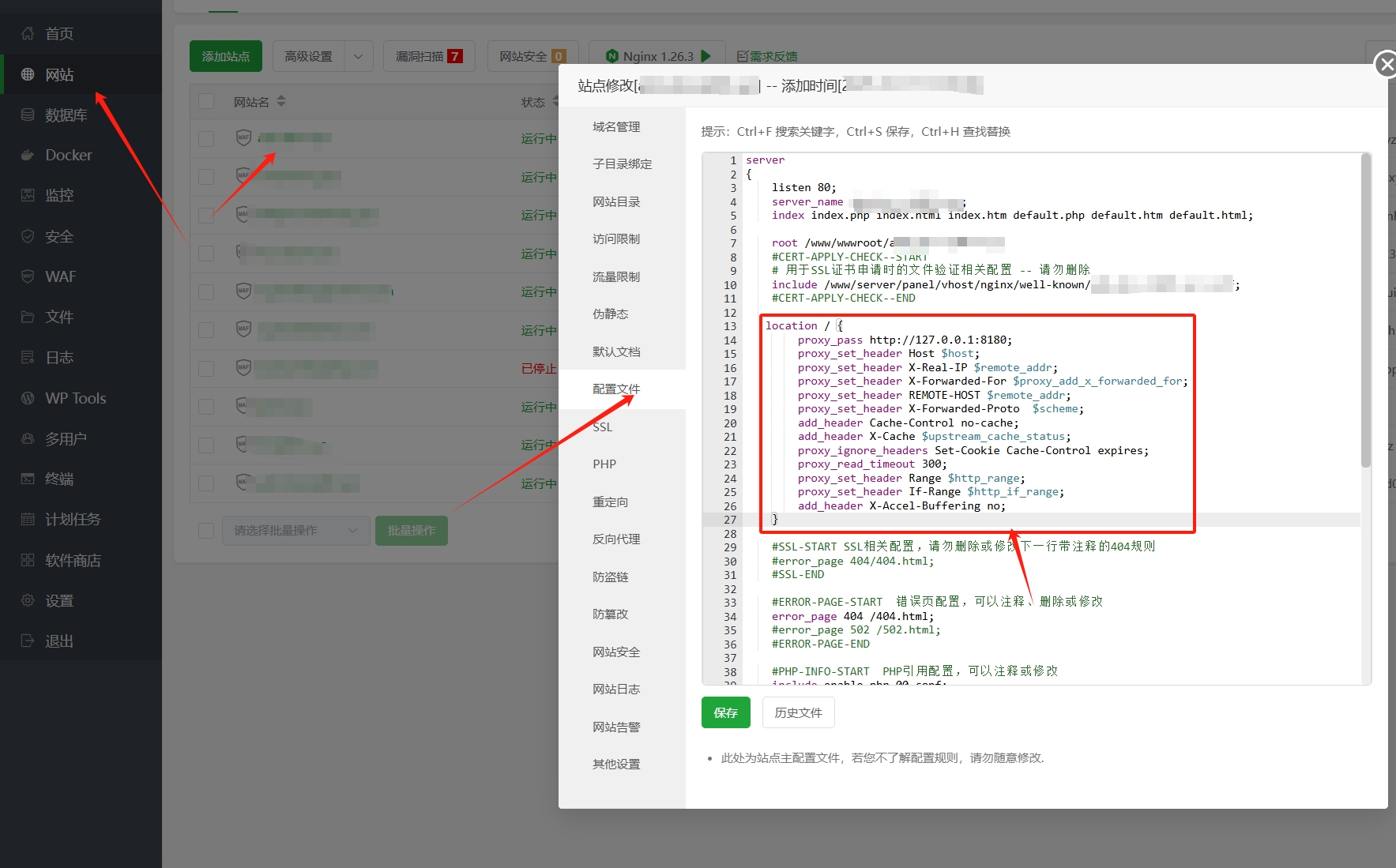Select the 监控 monitor icon
This screenshot has width=1396, height=868.
28,195
